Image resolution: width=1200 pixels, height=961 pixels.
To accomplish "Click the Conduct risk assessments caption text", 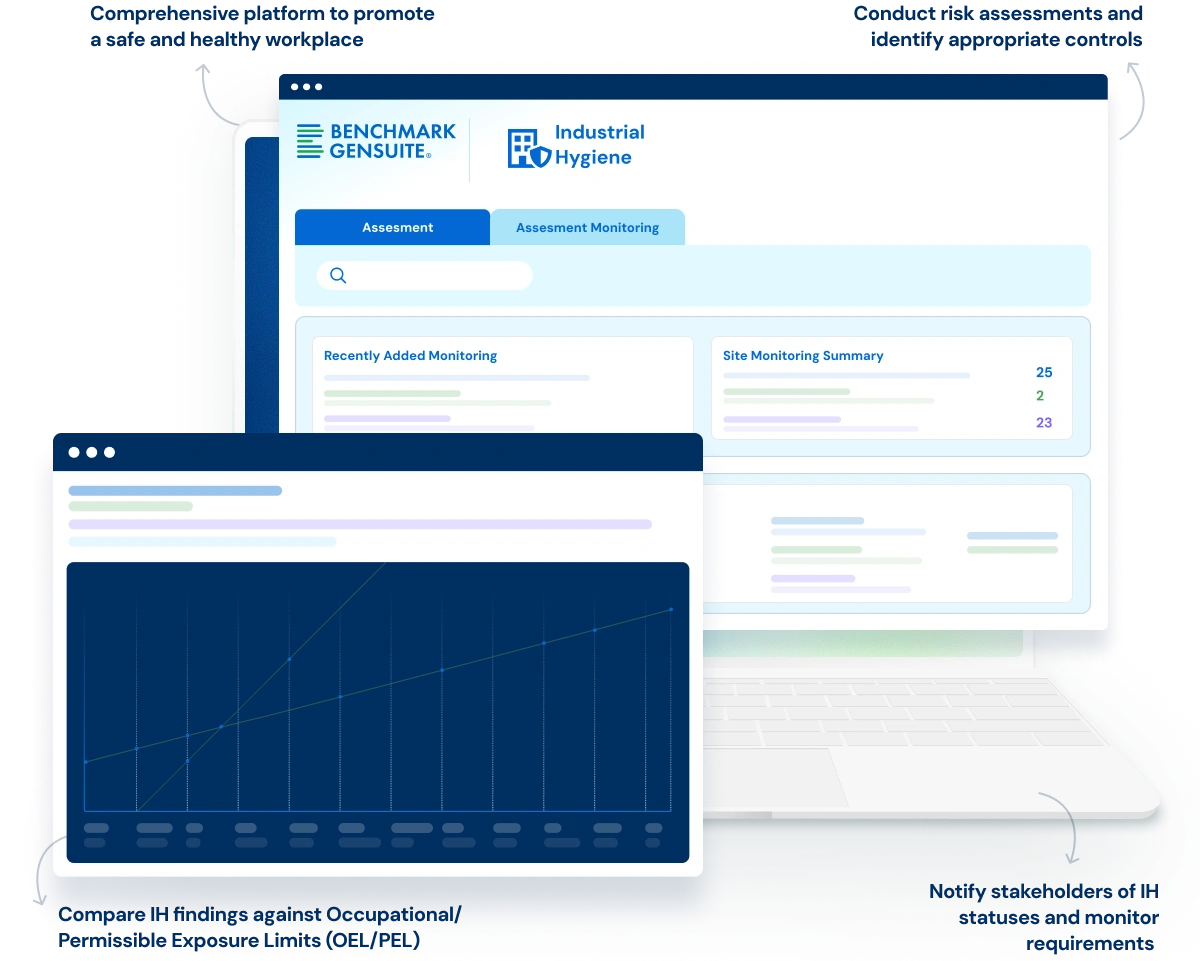I will (998, 27).
